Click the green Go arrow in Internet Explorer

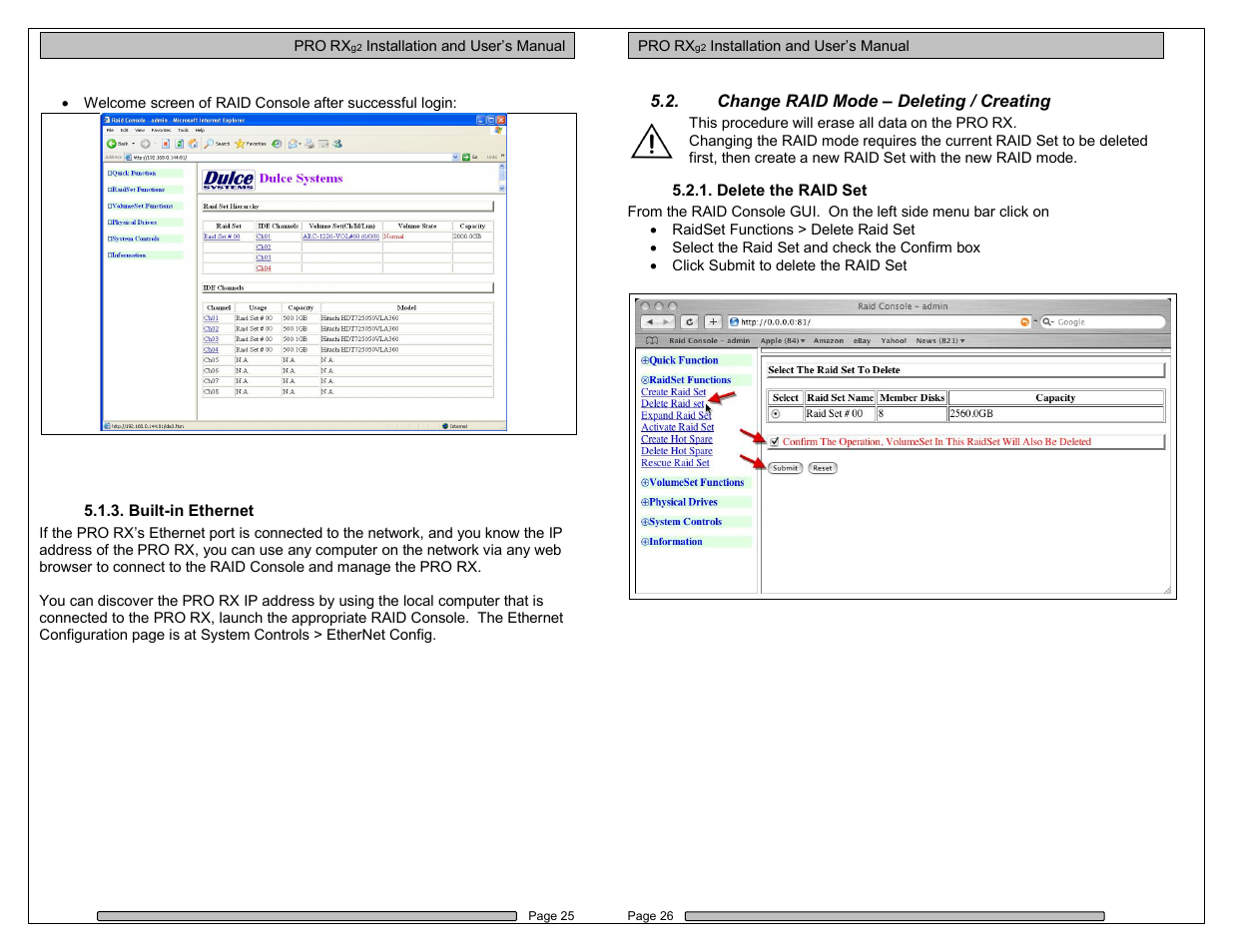point(465,157)
